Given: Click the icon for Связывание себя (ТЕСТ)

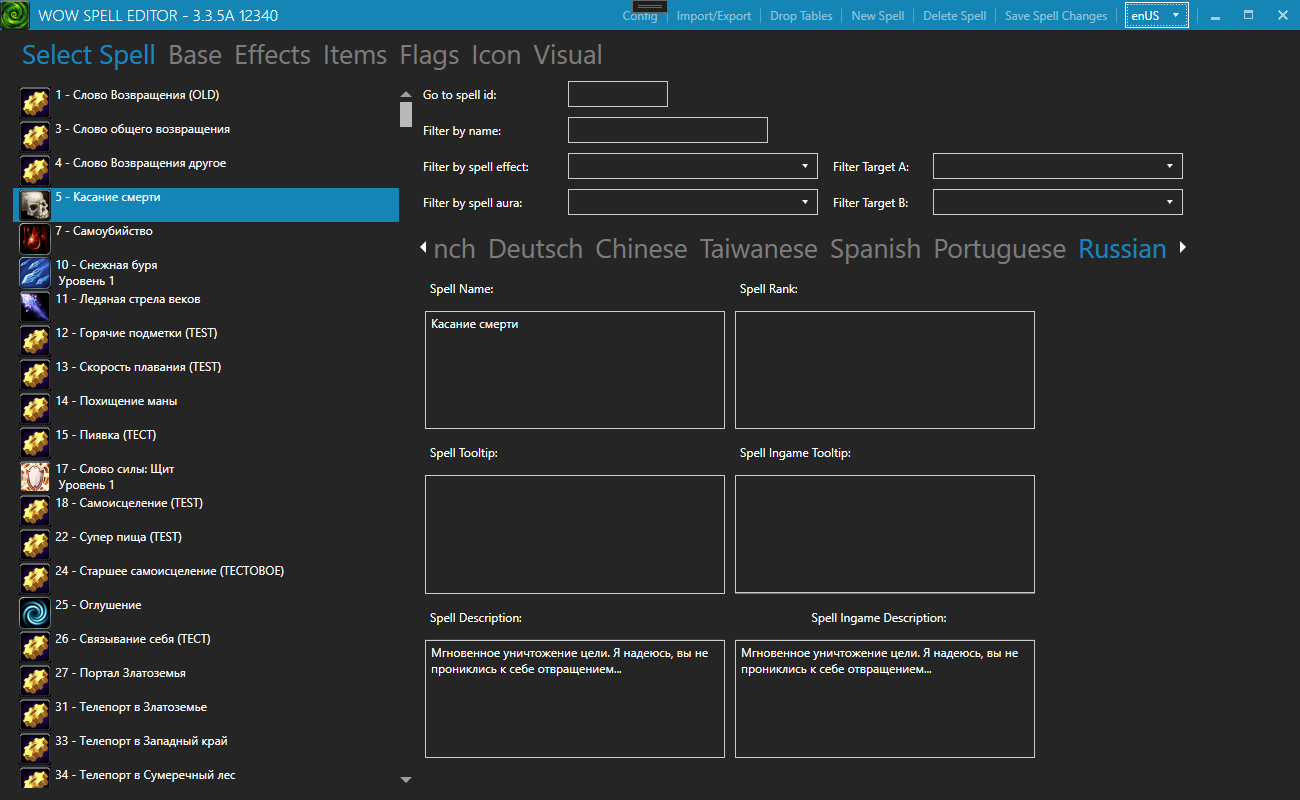Looking at the screenshot, I should click(x=35, y=647).
